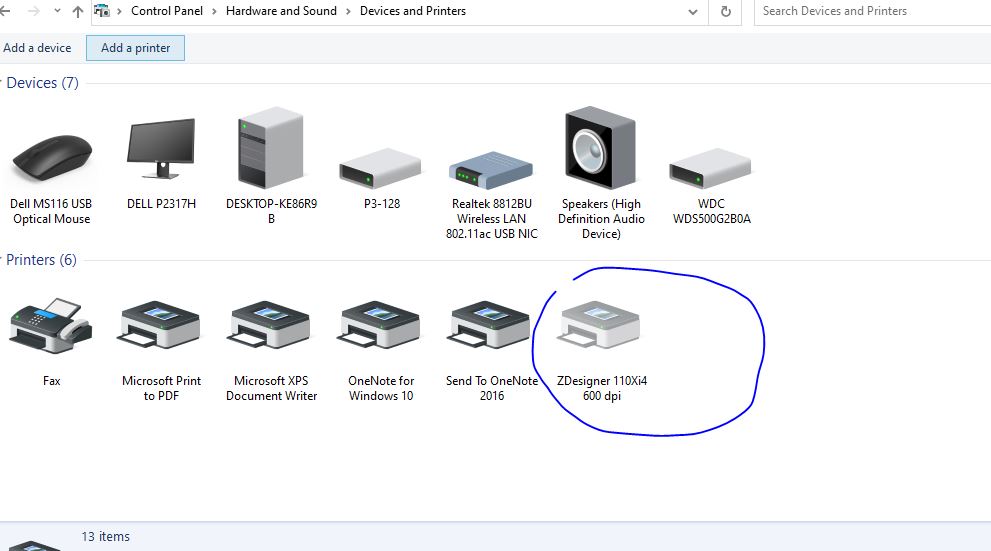Expand the chevron after Control Panel breadcrumb

[x=214, y=11]
